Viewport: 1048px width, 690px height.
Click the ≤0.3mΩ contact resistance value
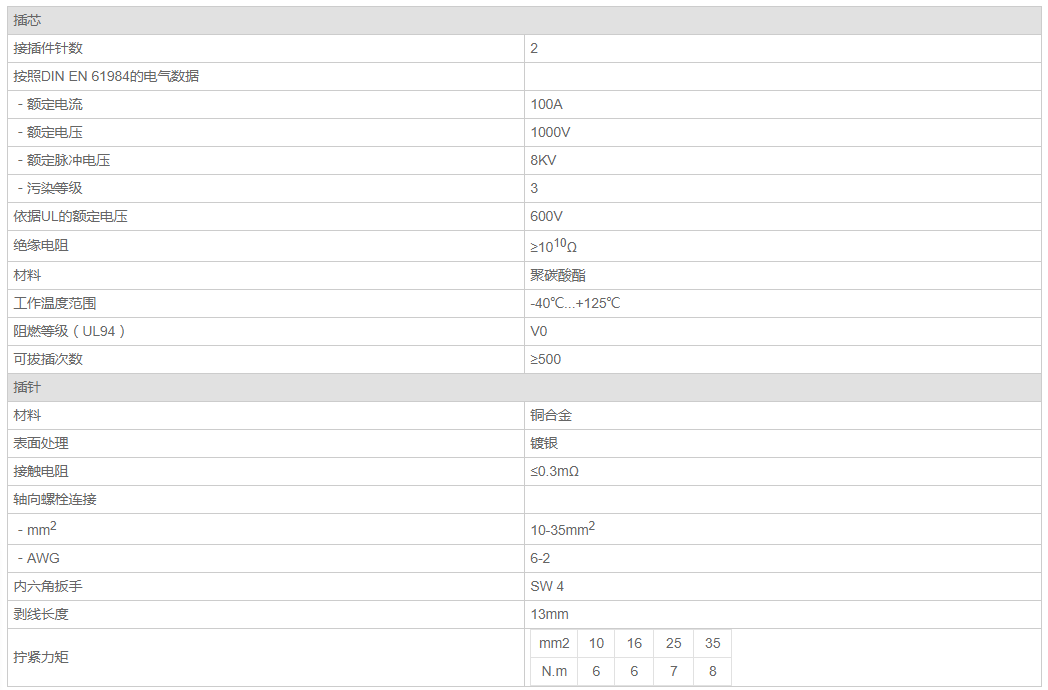click(x=554, y=471)
